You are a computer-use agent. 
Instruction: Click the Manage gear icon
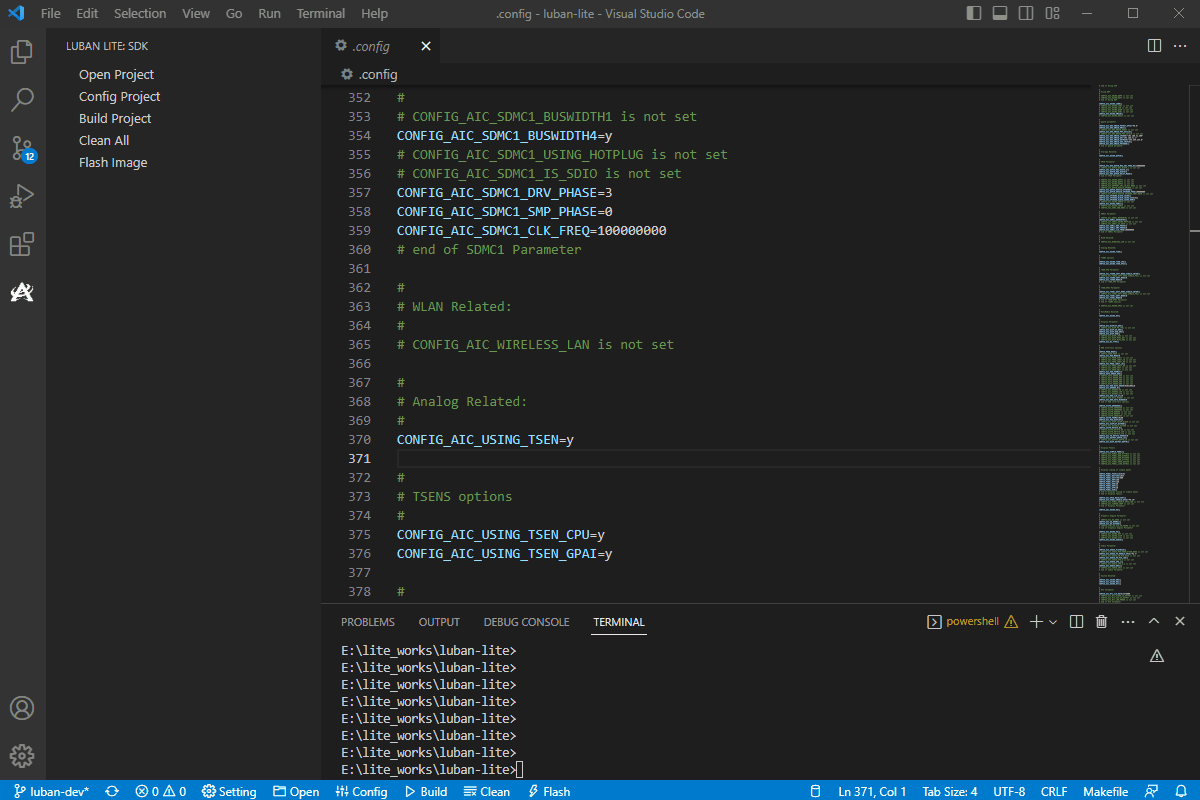coord(22,756)
